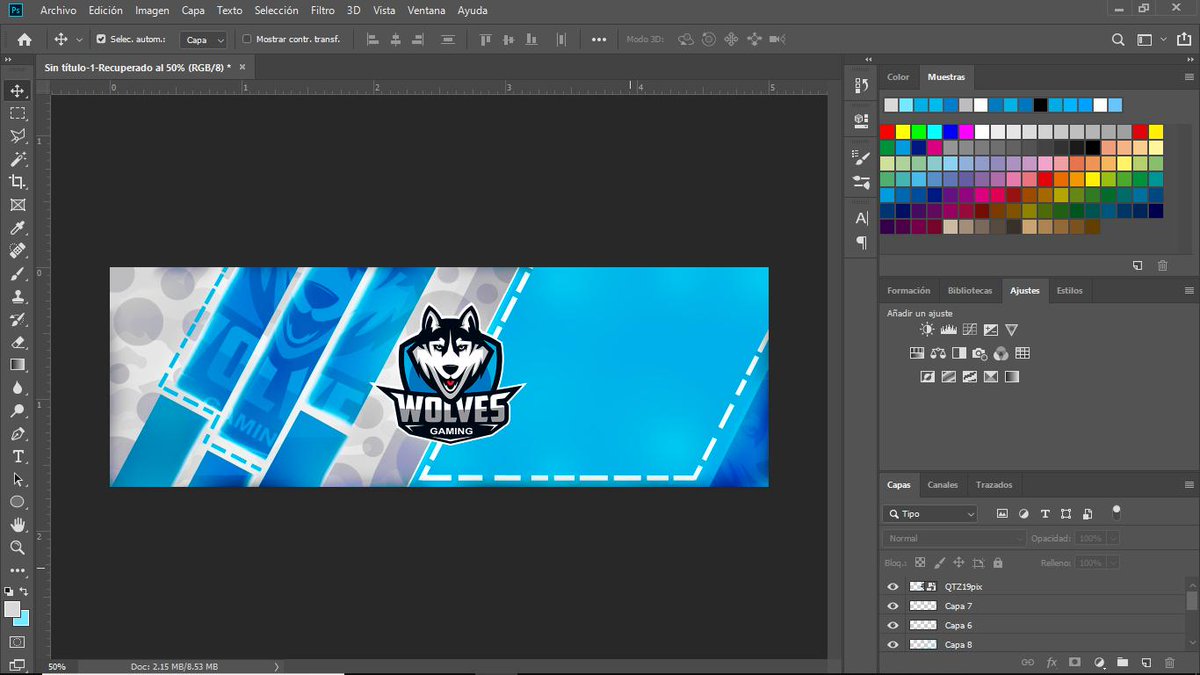This screenshot has height=675, width=1200.
Task: Select the Zoom tool in the toolbox
Action: [x=17, y=548]
